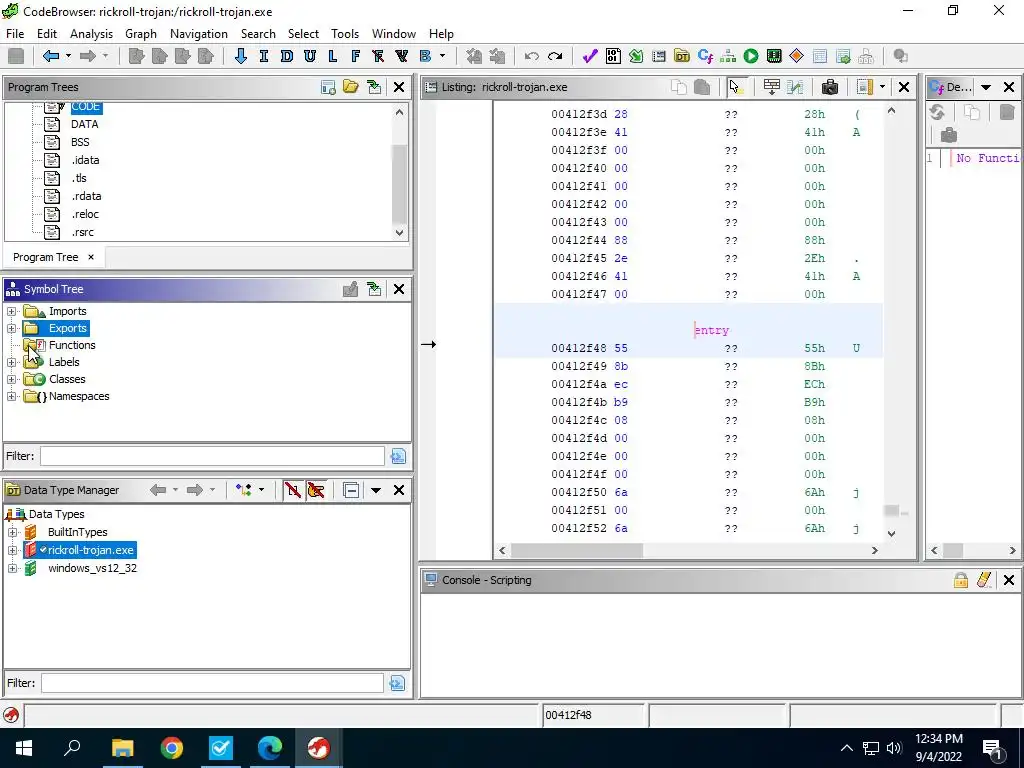The image size is (1024, 768).
Task: Click the purple checkmark Bookmarks icon
Action: pos(590,56)
